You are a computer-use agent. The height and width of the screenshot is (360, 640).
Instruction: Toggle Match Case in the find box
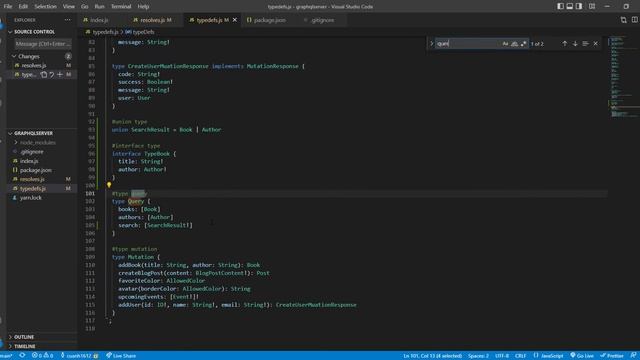505,44
